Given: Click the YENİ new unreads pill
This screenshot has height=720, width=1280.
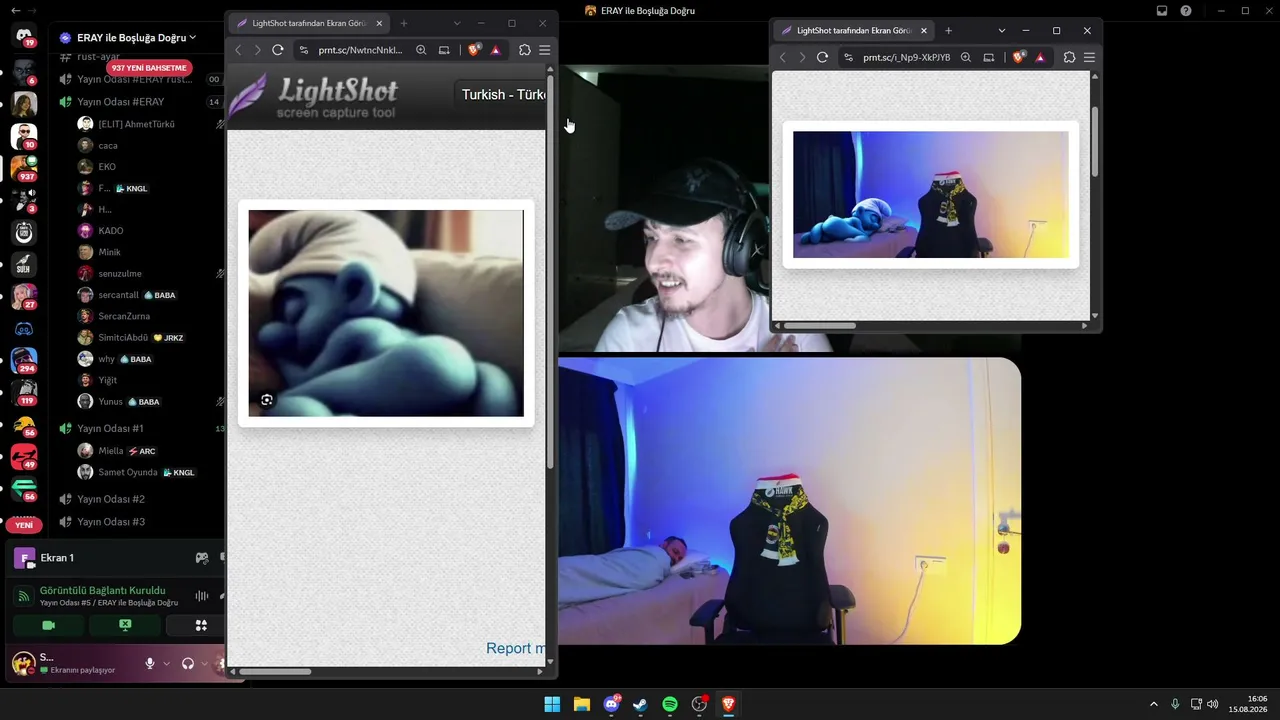Looking at the screenshot, I should 24,525.
